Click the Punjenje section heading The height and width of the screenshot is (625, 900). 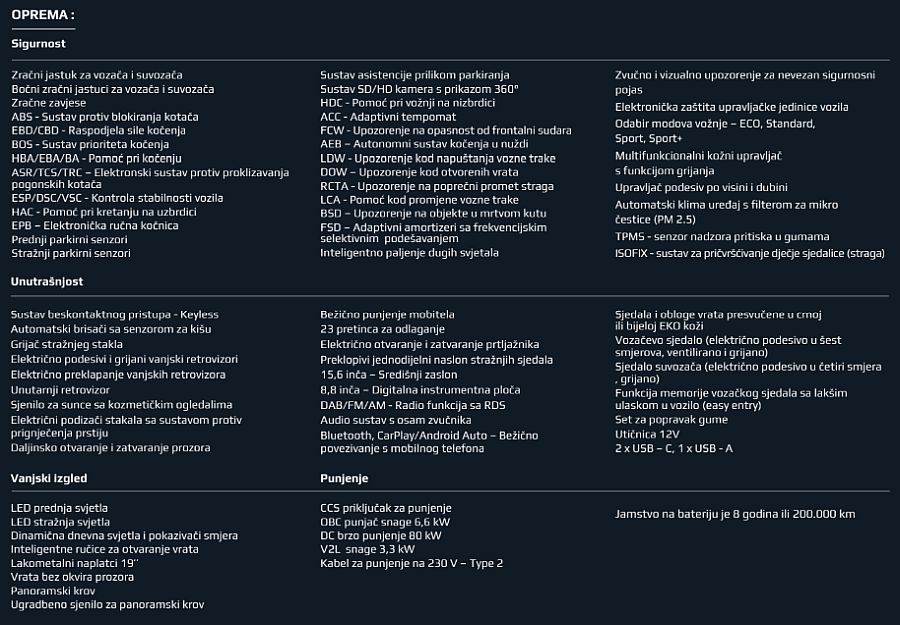pos(344,478)
